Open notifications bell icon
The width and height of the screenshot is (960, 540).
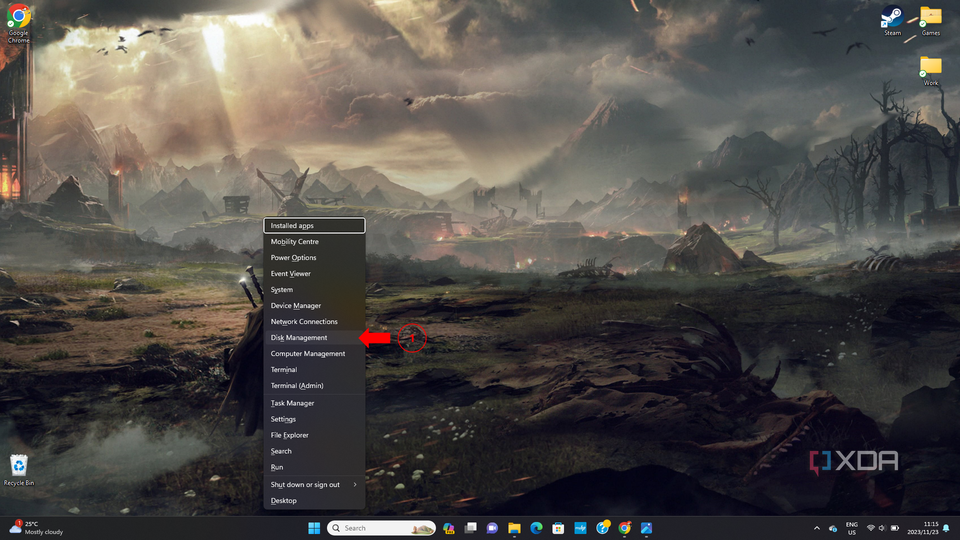tap(947, 528)
